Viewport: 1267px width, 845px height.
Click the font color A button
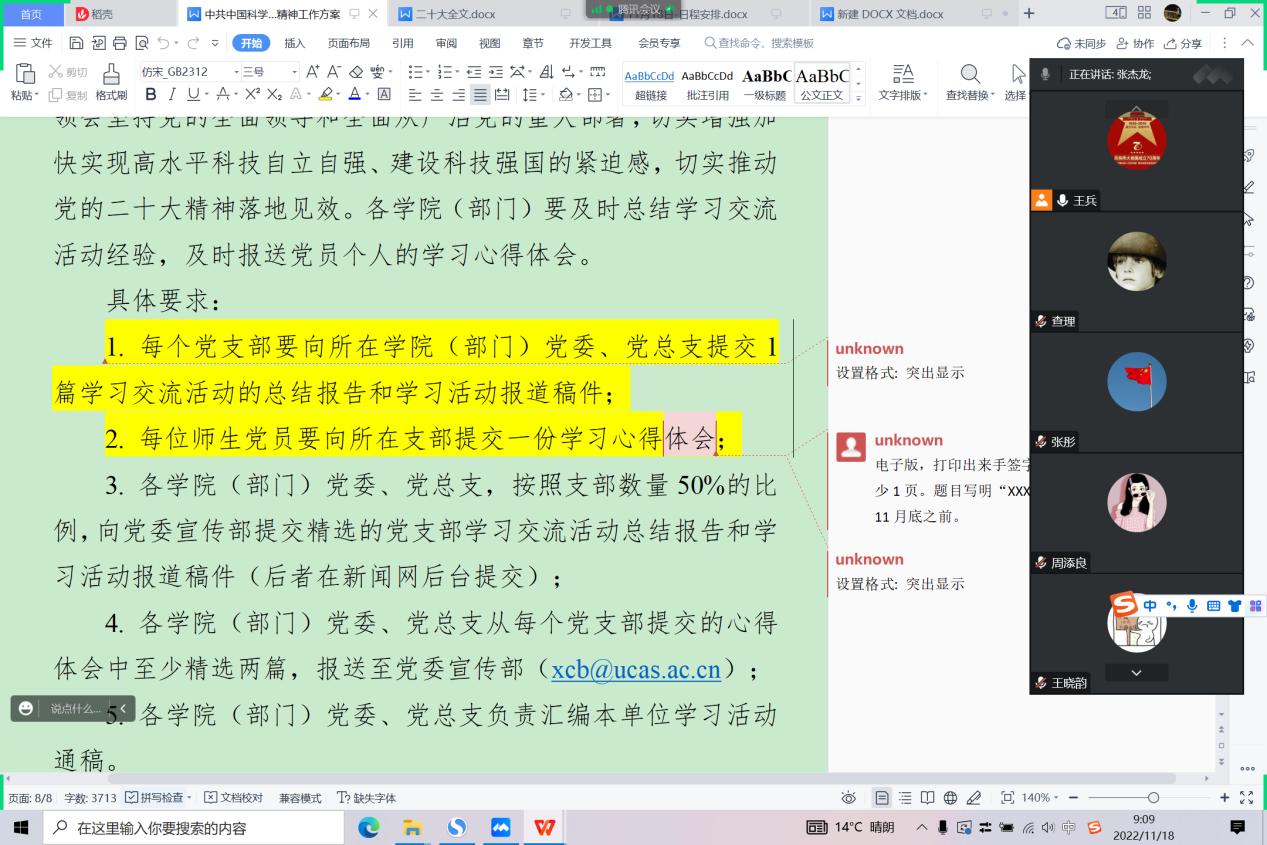pos(353,94)
